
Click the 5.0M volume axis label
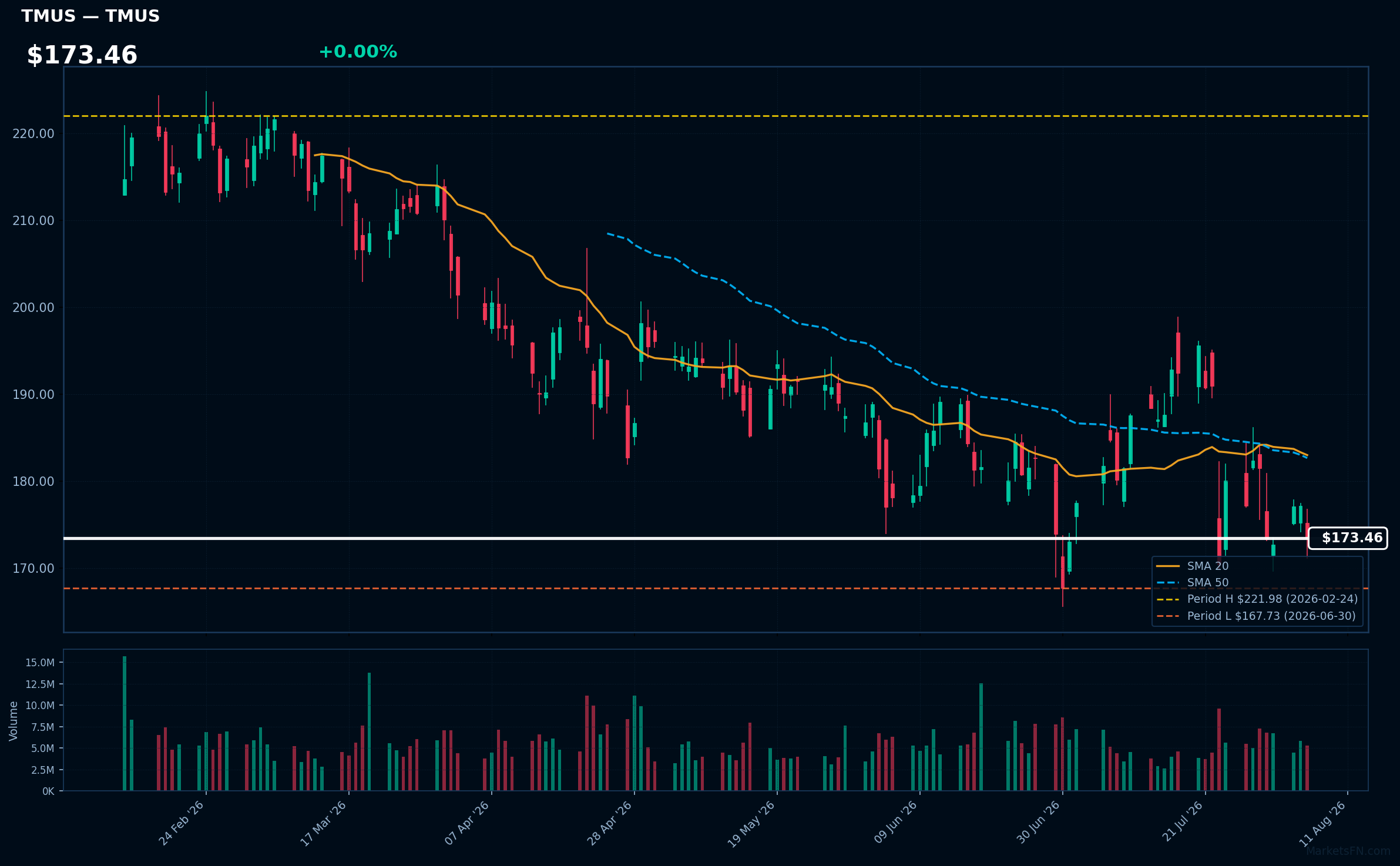(x=43, y=748)
